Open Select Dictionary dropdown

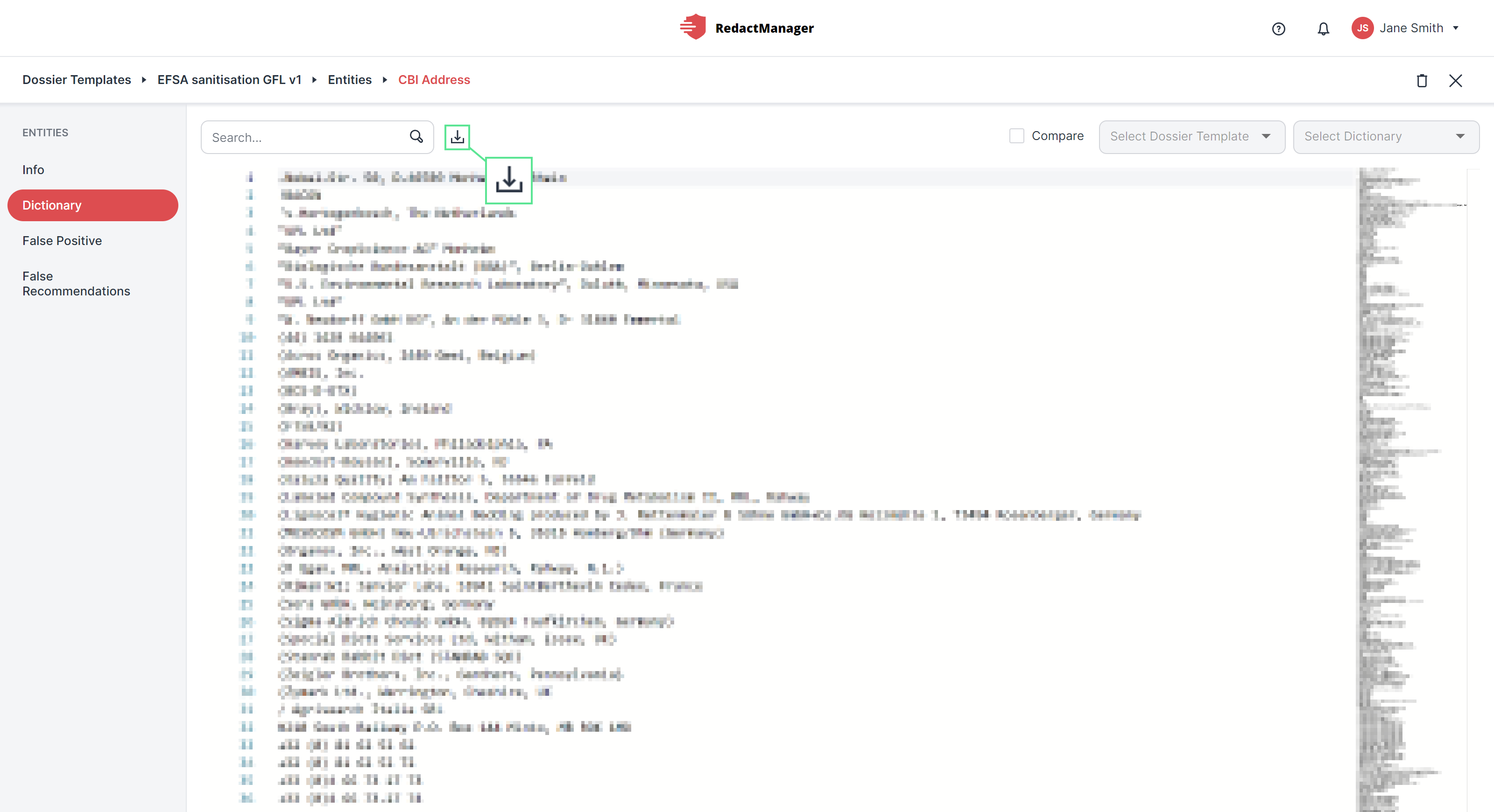click(x=1386, y=137)
